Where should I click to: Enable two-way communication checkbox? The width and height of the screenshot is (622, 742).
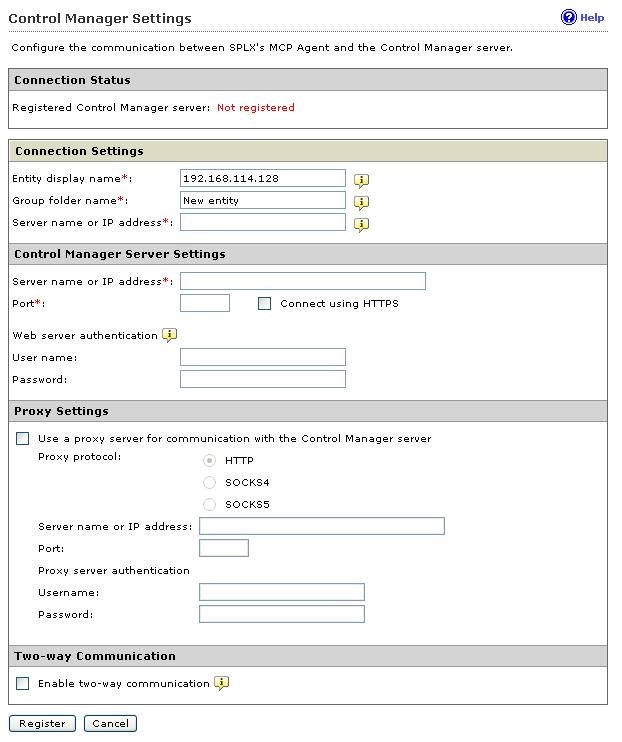(x=23, y=684)
